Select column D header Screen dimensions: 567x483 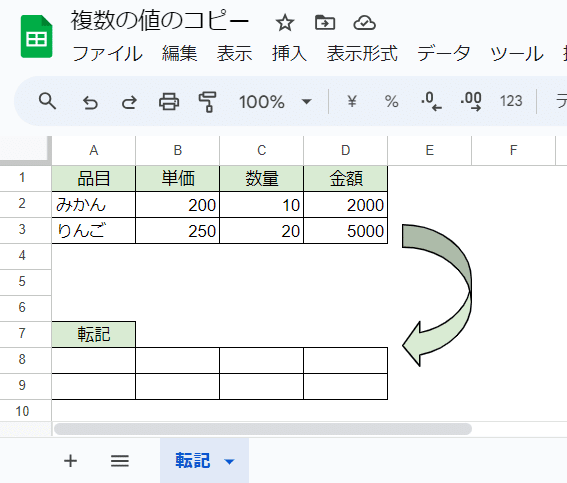click(345, 150)
